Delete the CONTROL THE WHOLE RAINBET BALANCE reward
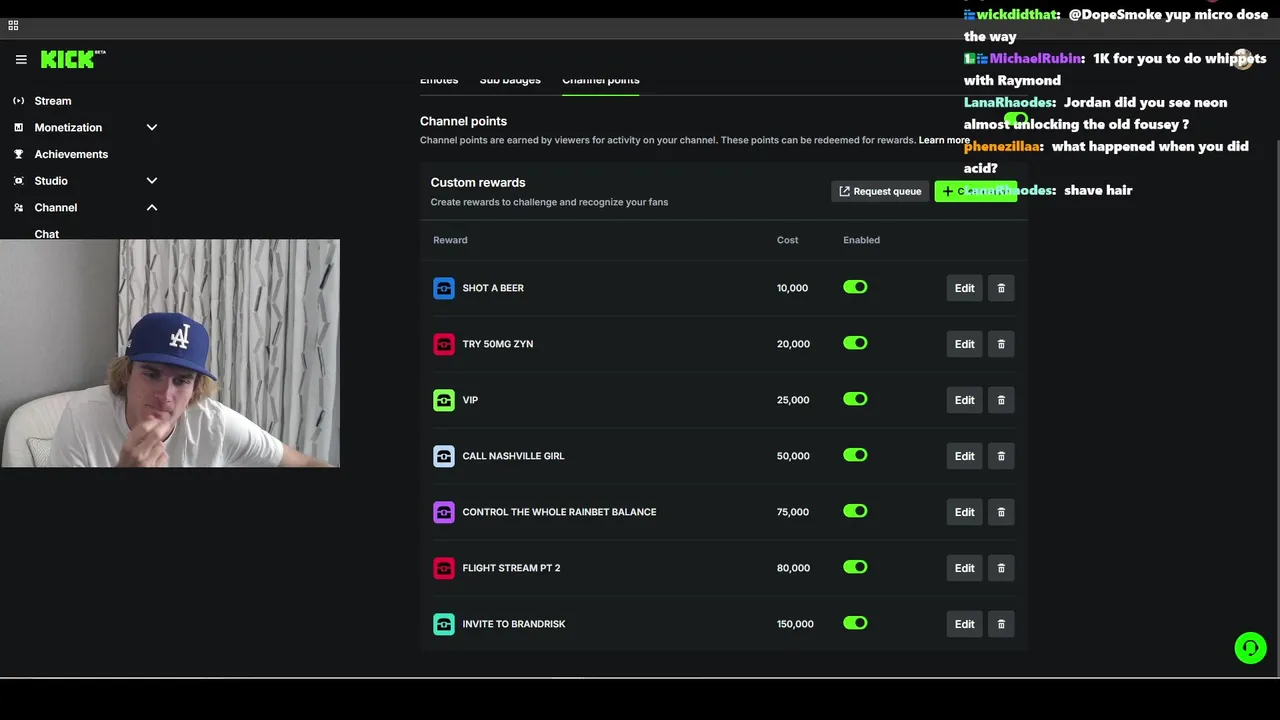Viewport: 1280px width, 720px height. [x=1001, y=512]
